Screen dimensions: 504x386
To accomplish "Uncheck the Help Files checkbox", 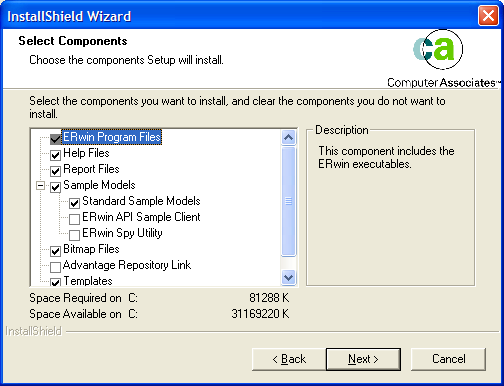I will coord(55,155).
